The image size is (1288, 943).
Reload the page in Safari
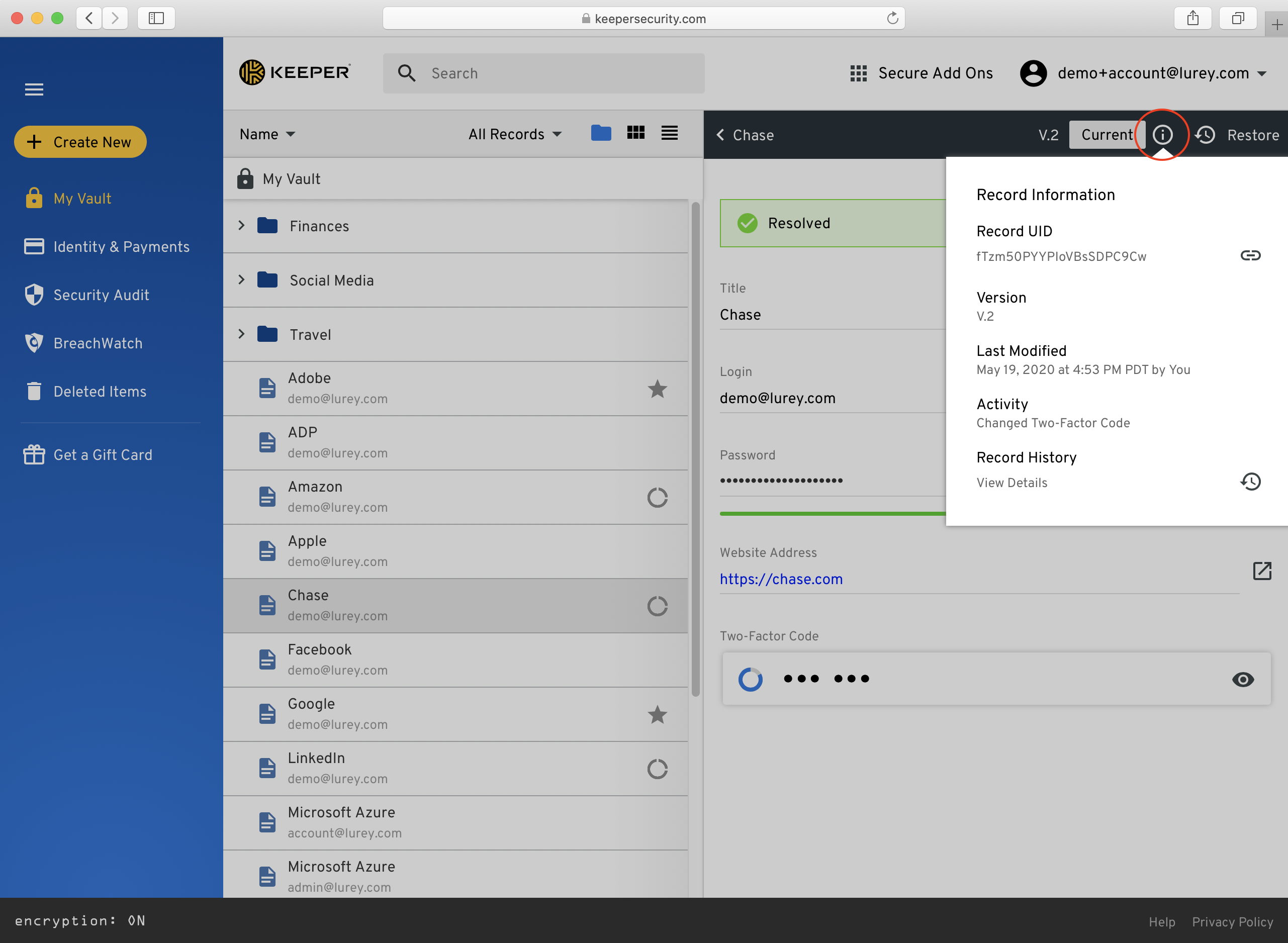[x=892, y=18]
